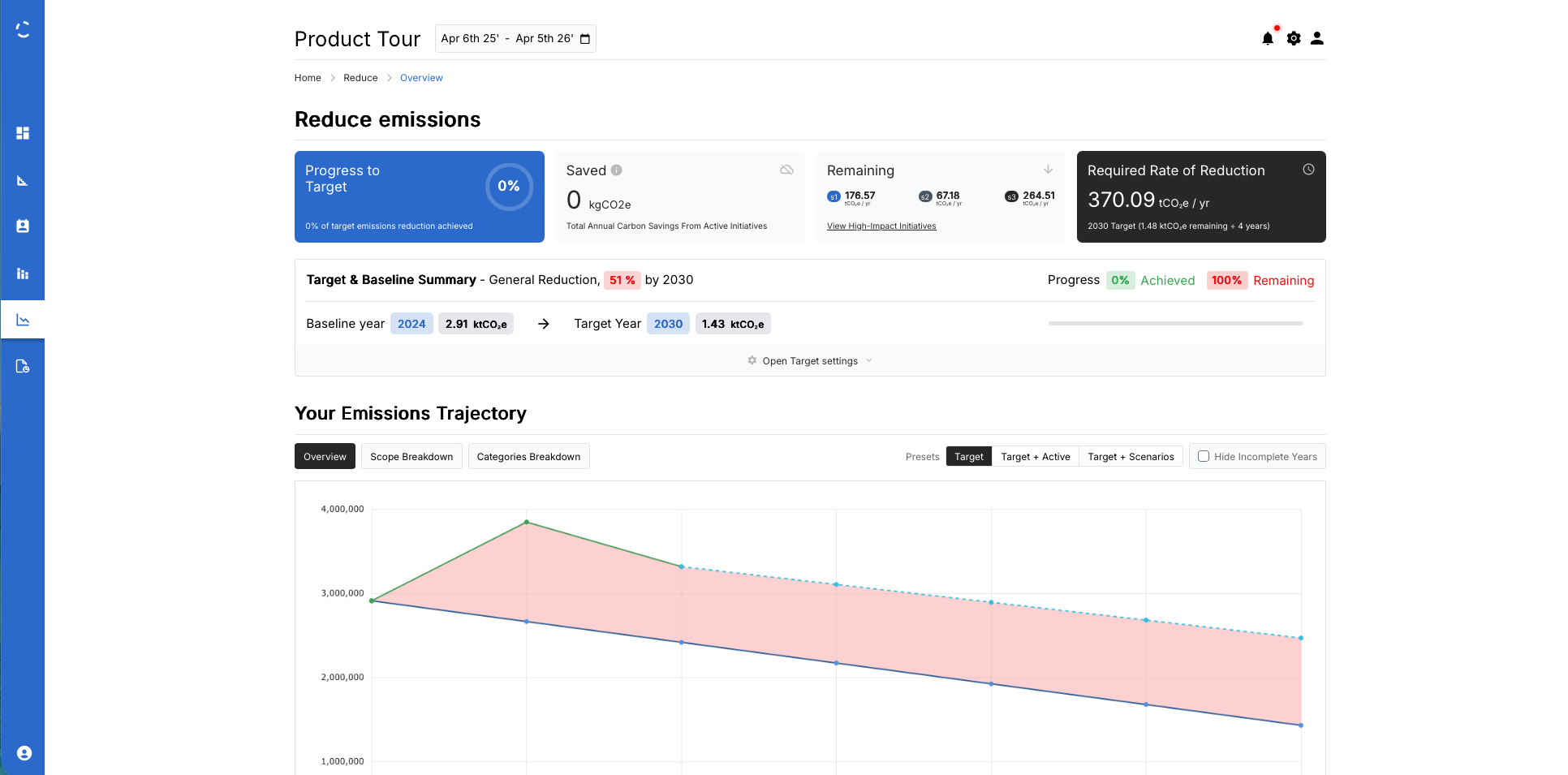The height and width of the screenshot is (775, 1568).
Task: Expand Open Target settings
Action: (809, 360)
